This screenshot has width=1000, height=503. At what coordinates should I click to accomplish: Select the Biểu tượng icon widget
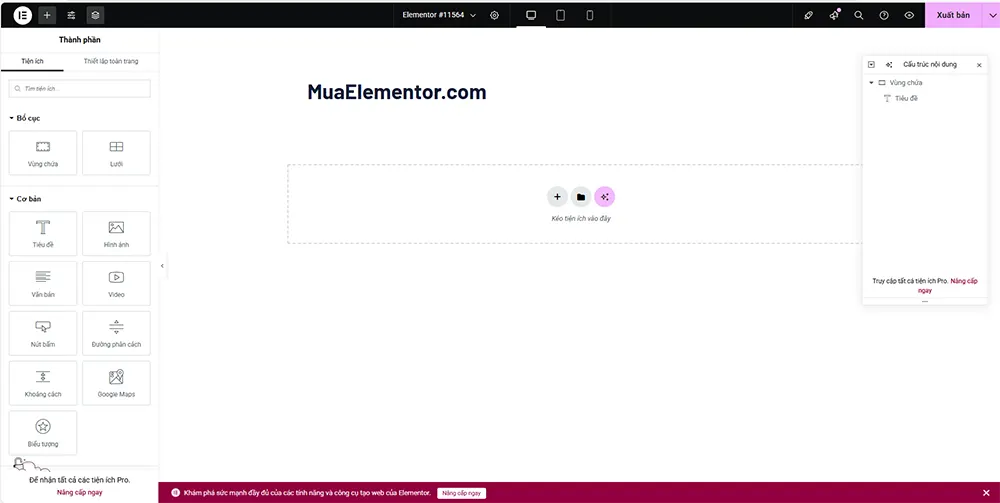43,432
